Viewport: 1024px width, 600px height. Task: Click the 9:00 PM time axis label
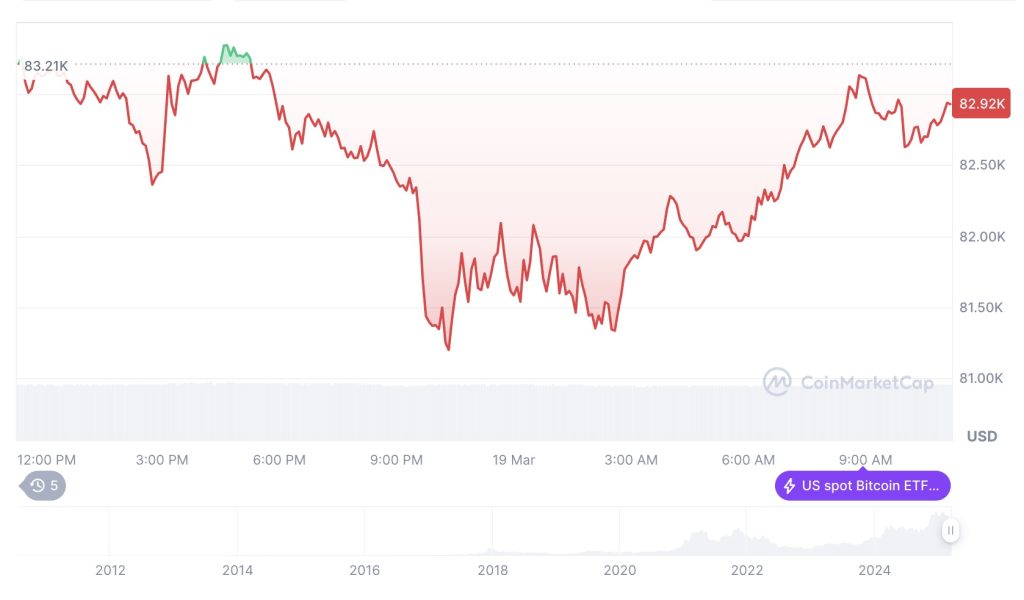tap(396, 460)
